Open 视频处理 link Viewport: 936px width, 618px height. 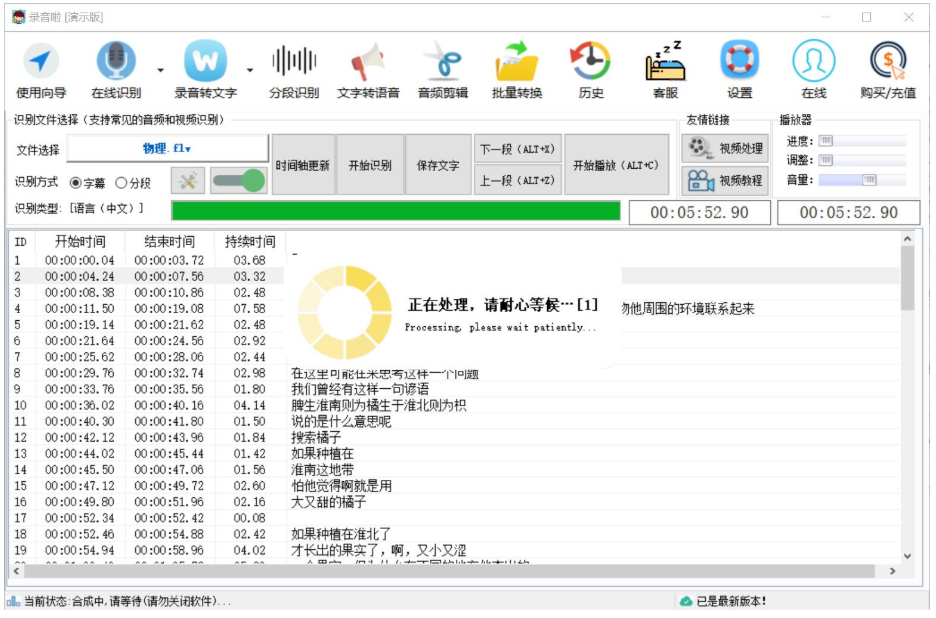[725, 148]
